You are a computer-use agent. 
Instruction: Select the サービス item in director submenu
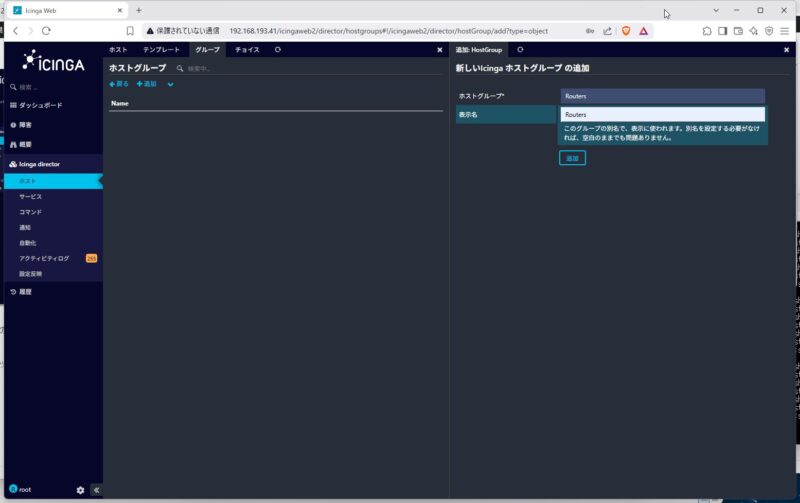[31, 196]
